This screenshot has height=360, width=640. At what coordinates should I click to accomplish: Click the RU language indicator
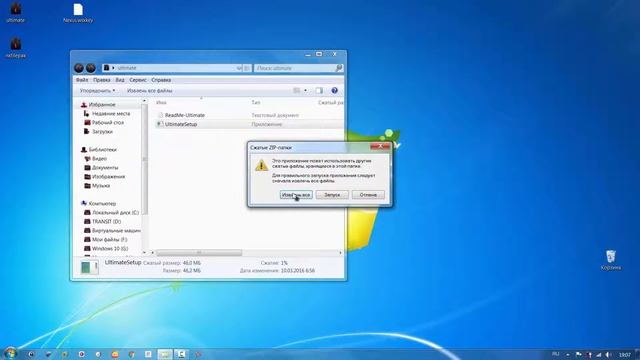coord(555,354)
